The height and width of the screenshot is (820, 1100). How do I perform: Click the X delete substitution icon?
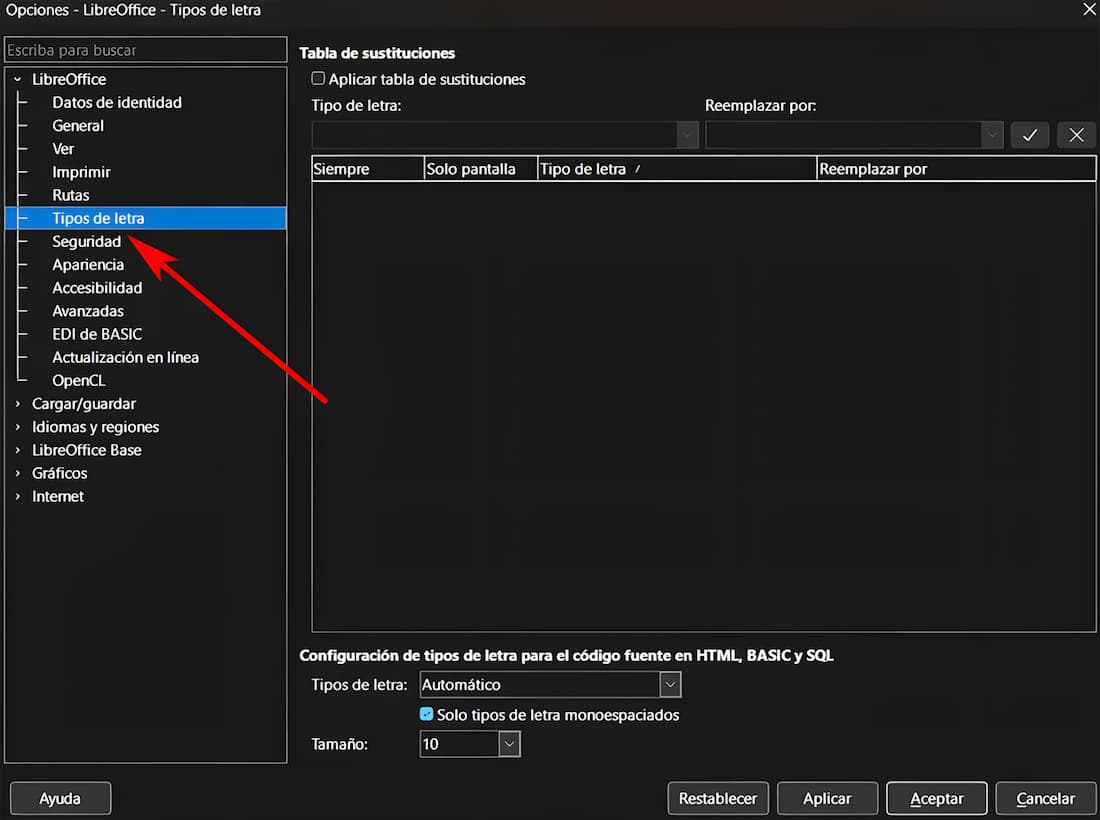coord(1076,135)
